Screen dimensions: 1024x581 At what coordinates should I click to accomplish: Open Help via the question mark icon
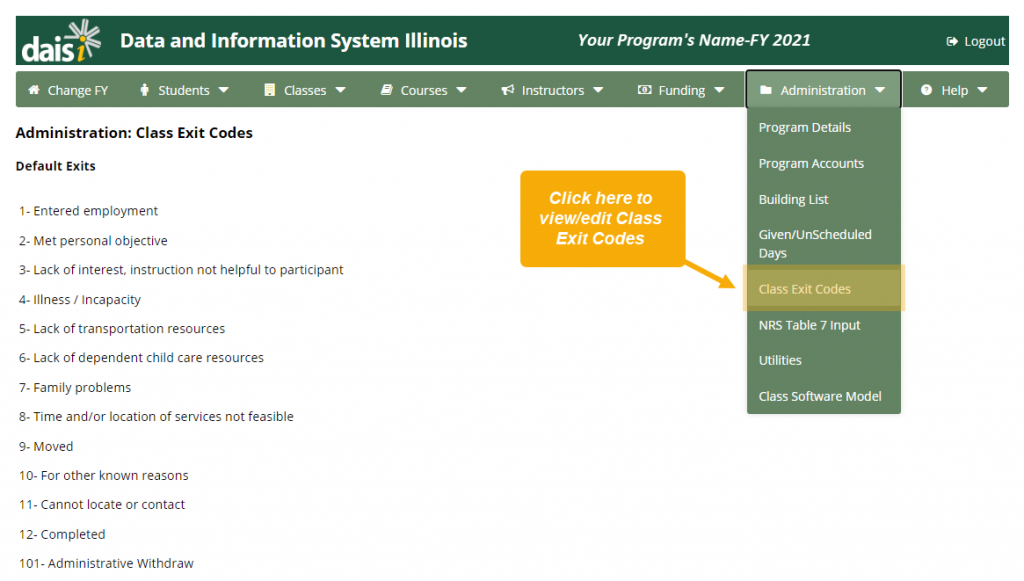(924, 89)
